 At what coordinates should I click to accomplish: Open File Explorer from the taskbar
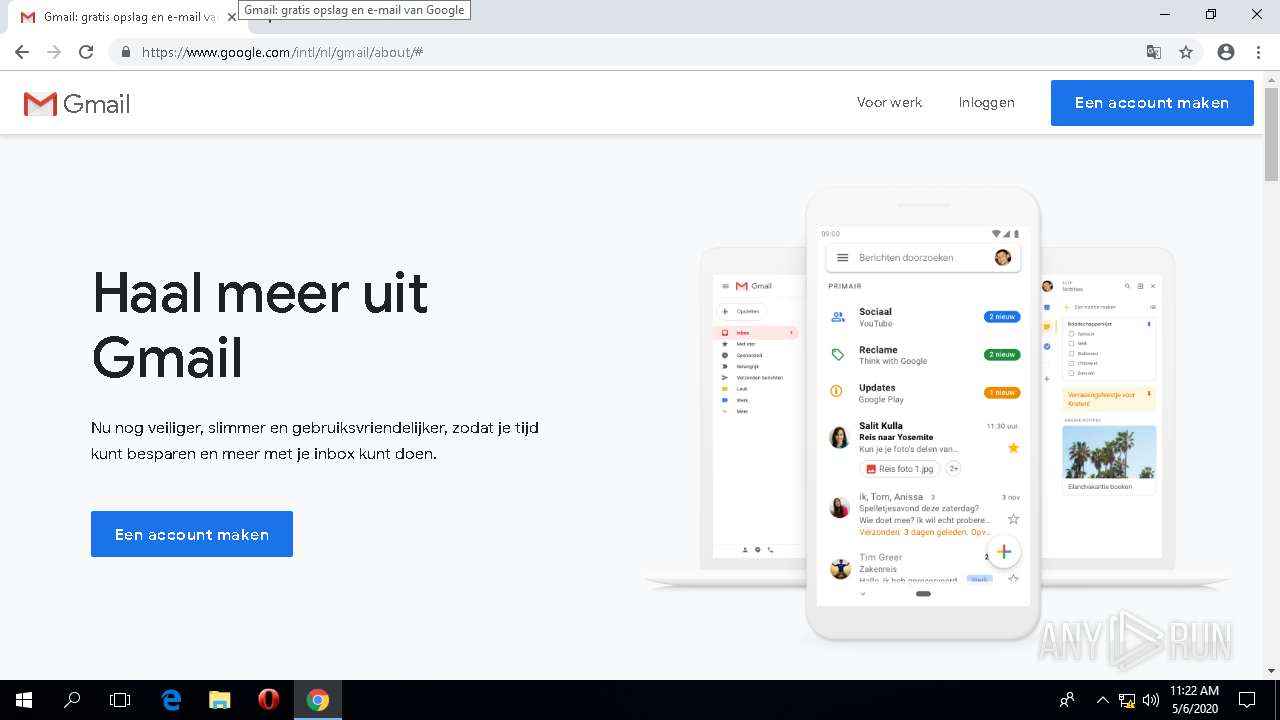pyautogui.click(x=220, y=700)
